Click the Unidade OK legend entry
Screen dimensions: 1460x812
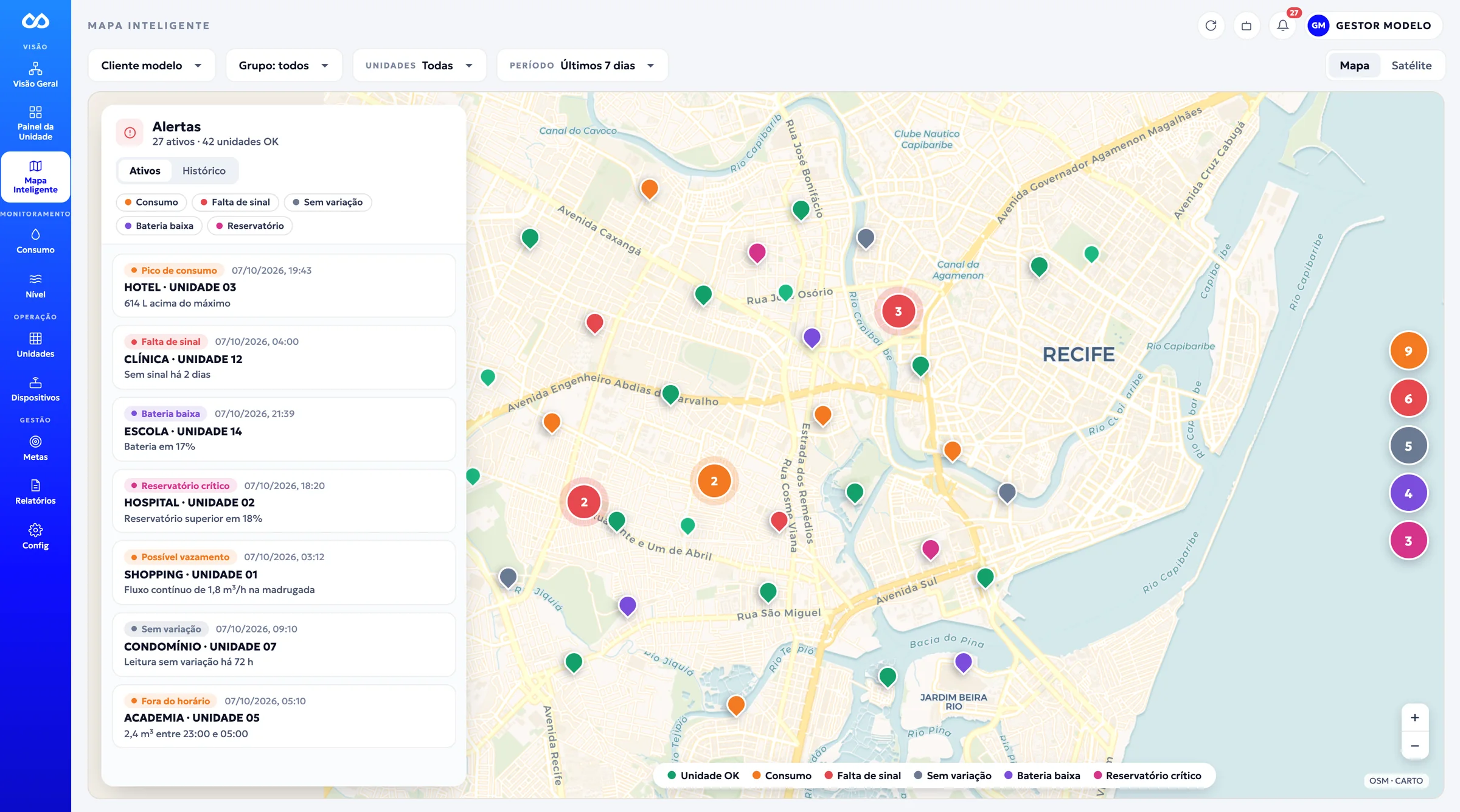coord(703,776)
